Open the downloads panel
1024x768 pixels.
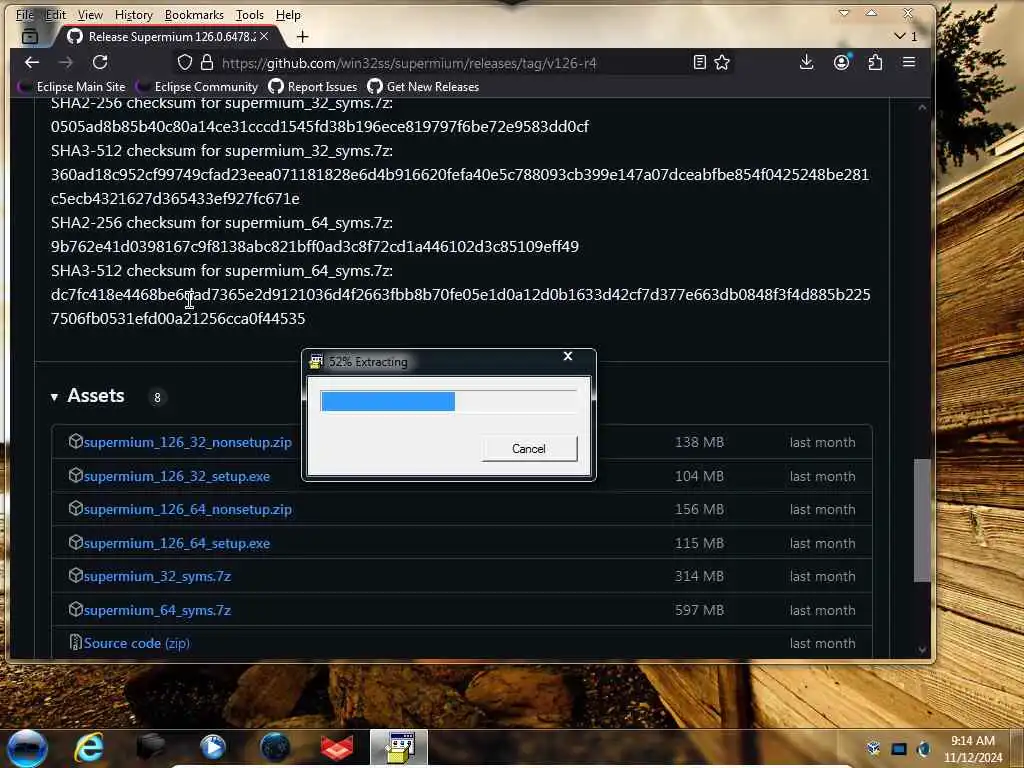(807, 63)
